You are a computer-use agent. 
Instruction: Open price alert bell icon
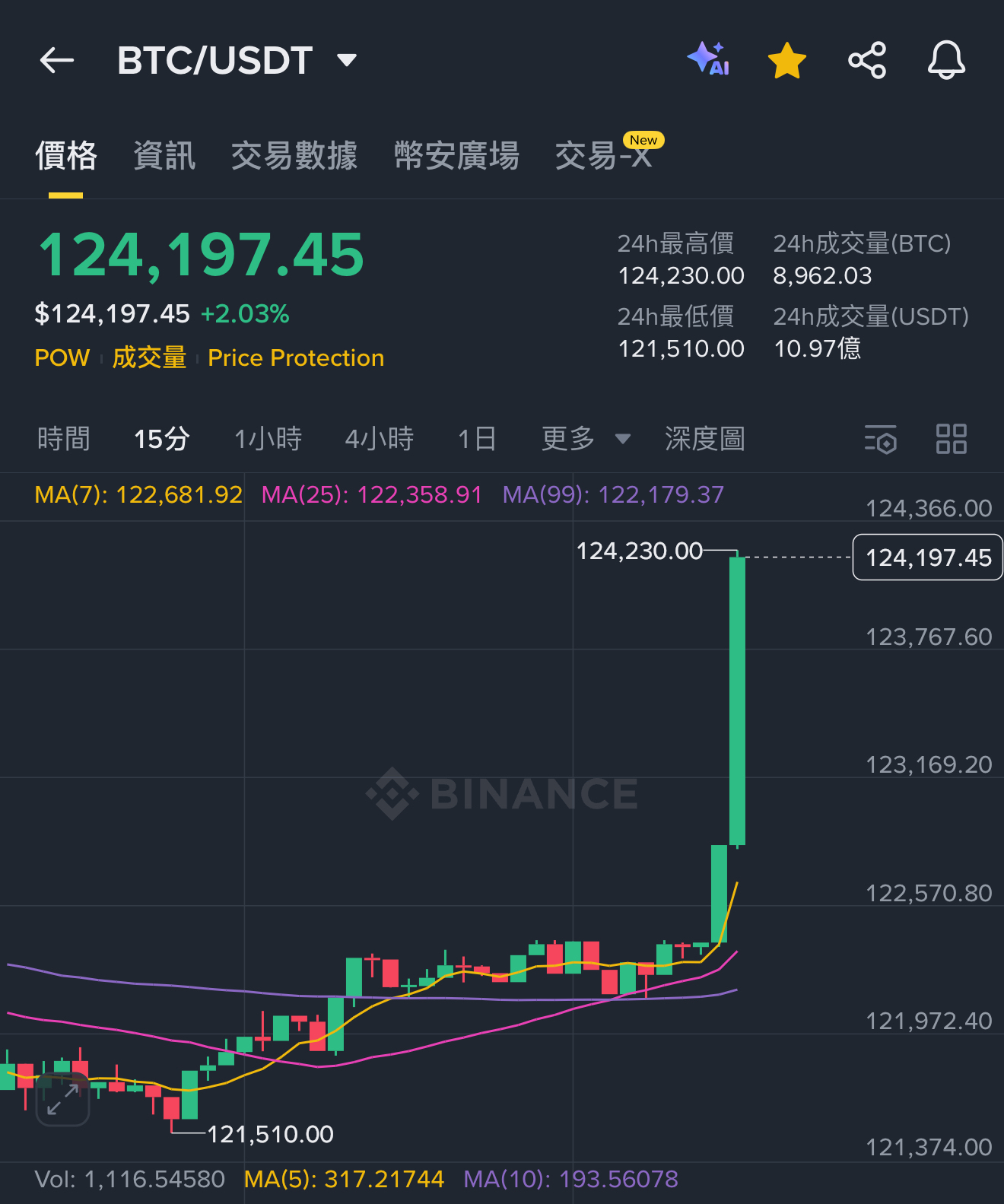[x=946, y=61]
